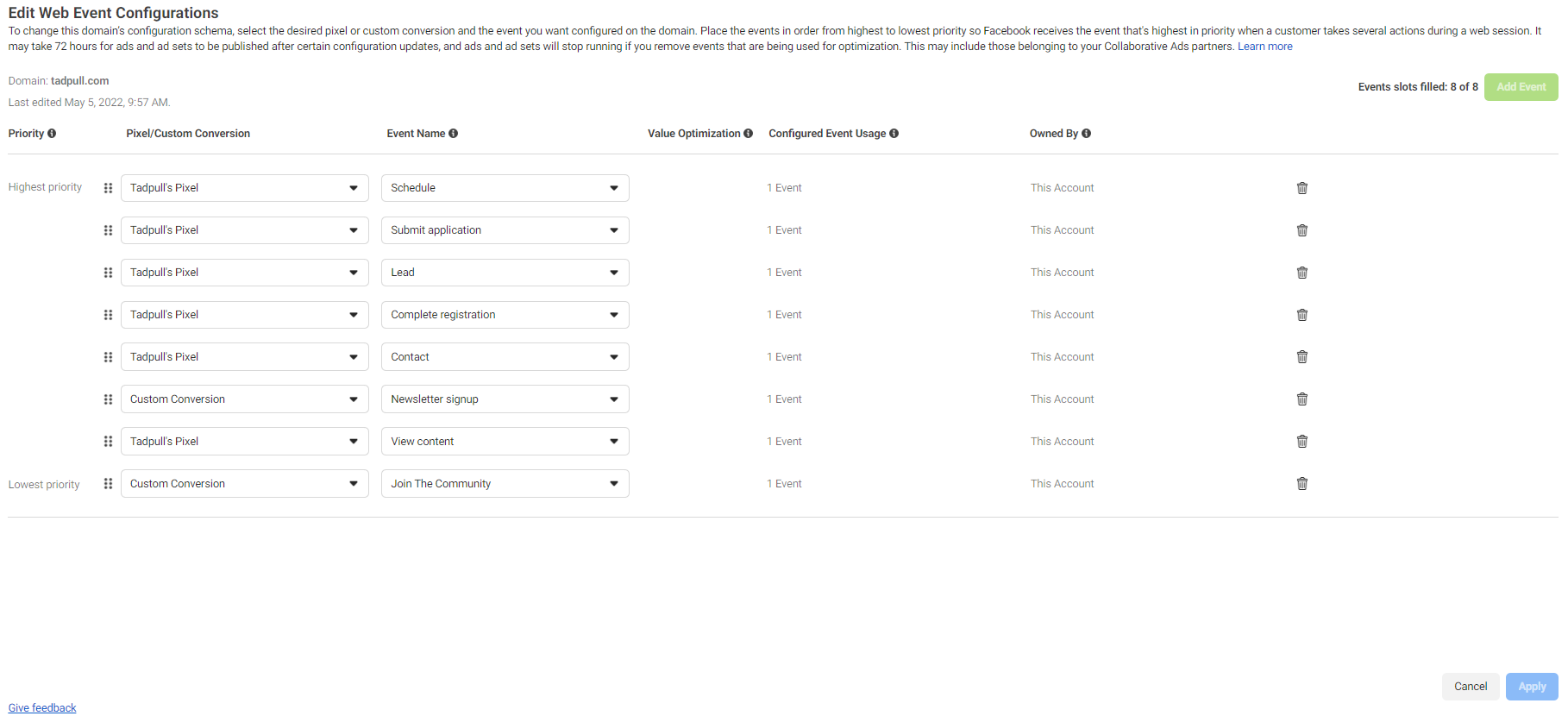Image resolution: width=1568 pixels, height=716 pixels.
Task: Open the Give feedback link
Action: click(x=42, y=708)
